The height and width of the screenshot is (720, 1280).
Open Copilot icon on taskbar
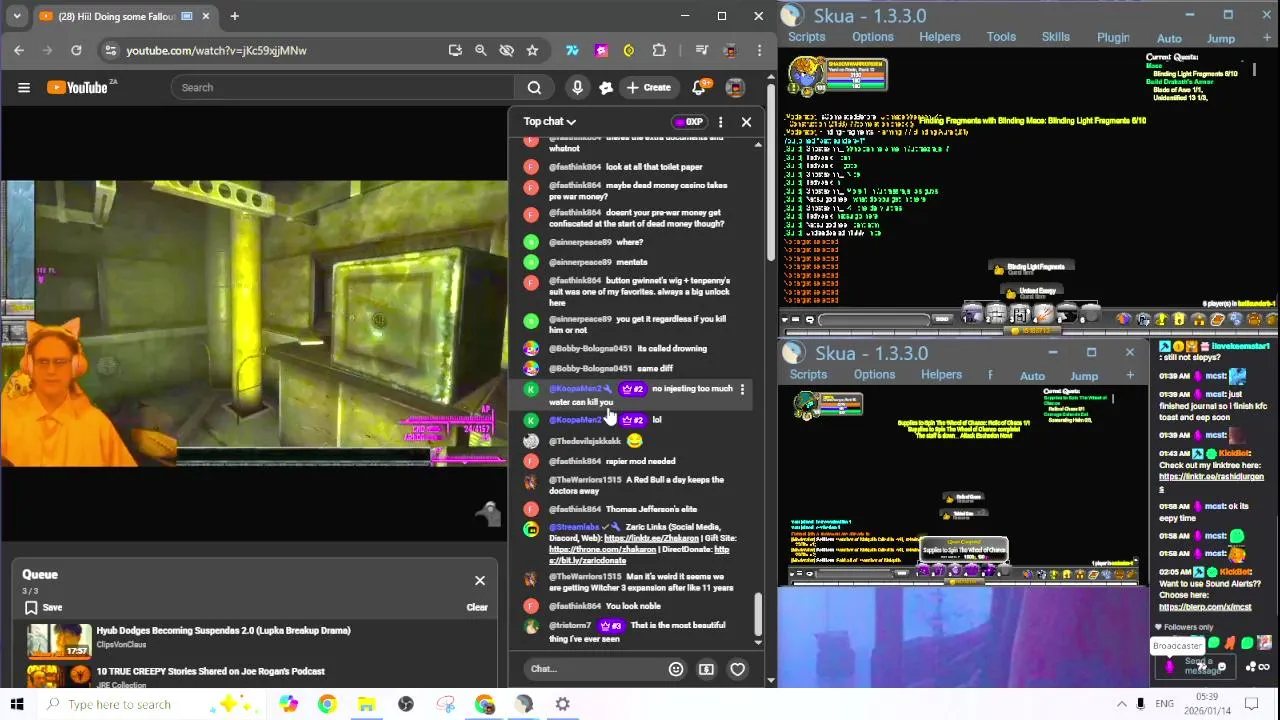click(x=288, y=704)
